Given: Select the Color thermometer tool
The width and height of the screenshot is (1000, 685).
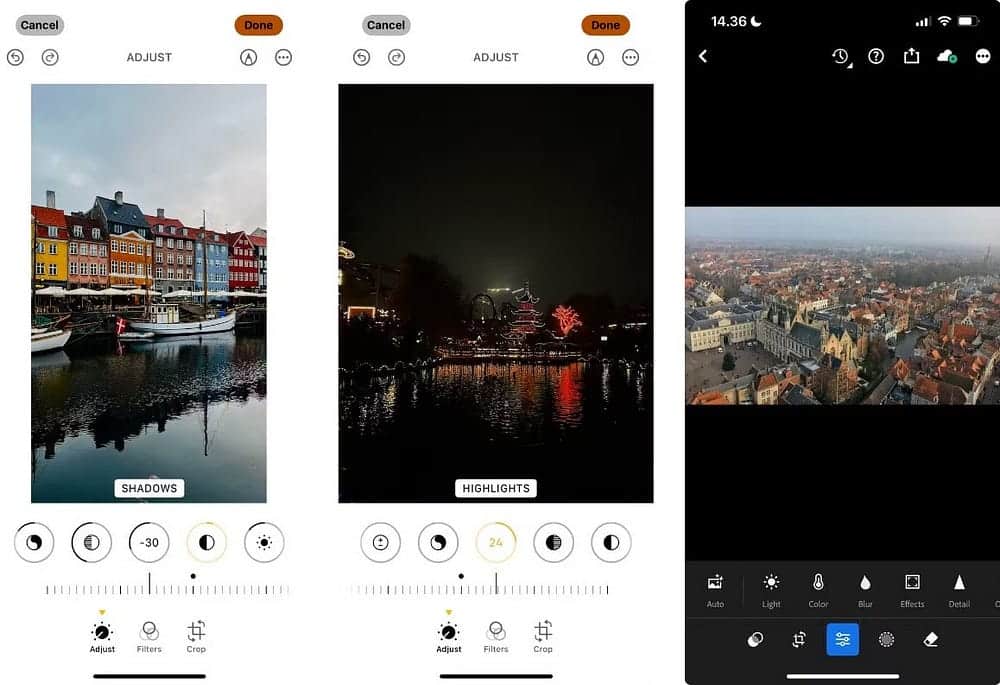Looking at the screenshot, I should click(818, 589).
